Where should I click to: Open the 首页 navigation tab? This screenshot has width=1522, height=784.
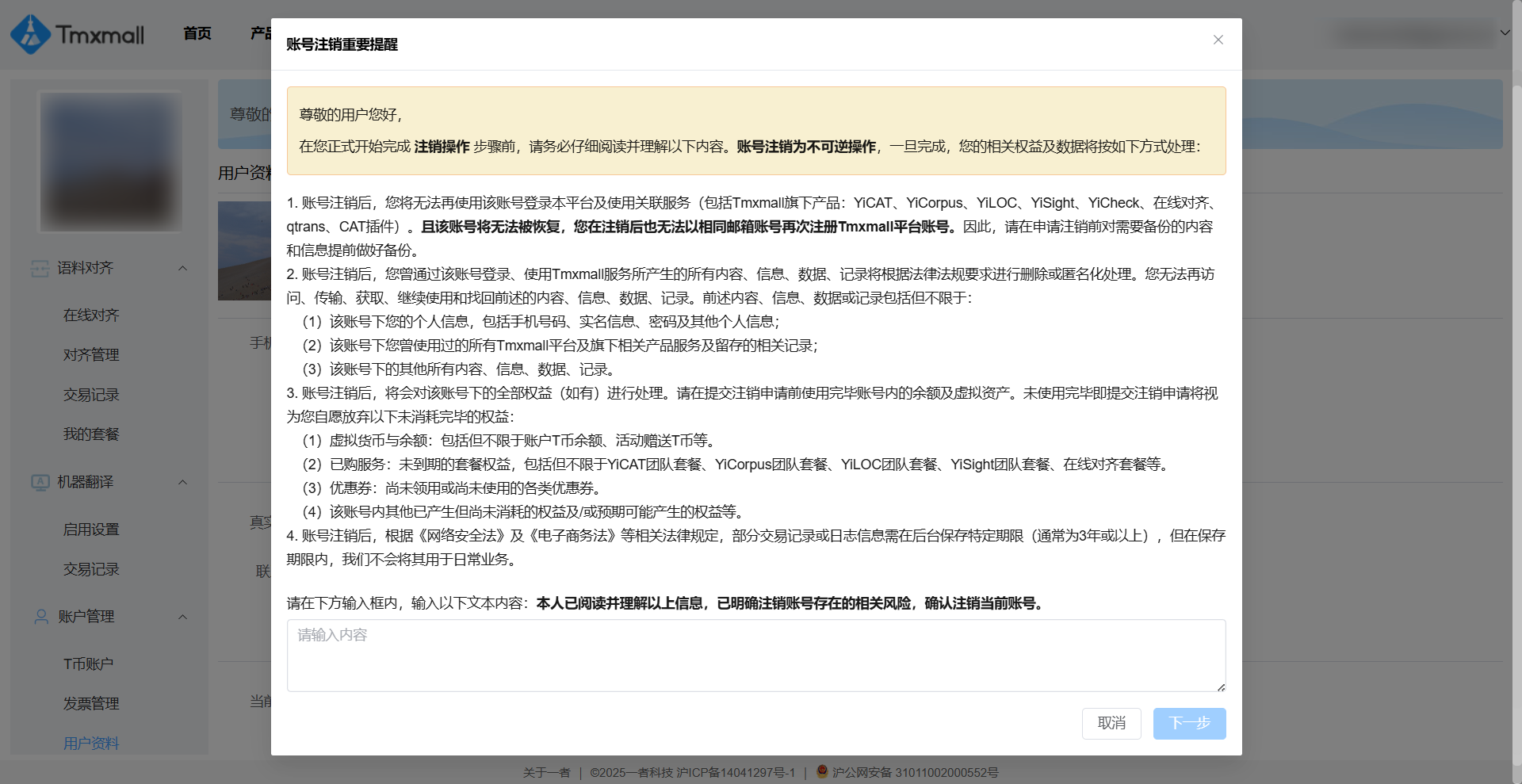197,33
